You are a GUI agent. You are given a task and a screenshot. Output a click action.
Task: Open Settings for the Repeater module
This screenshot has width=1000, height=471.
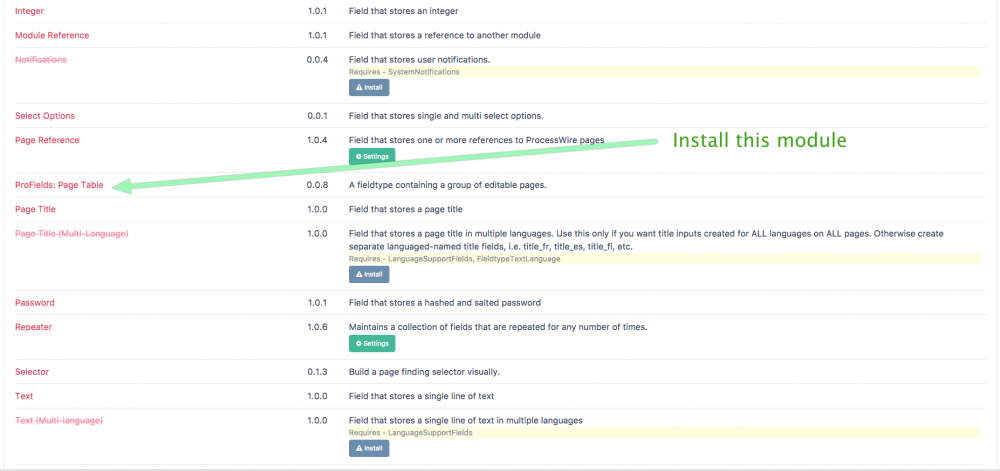[371, 344]
